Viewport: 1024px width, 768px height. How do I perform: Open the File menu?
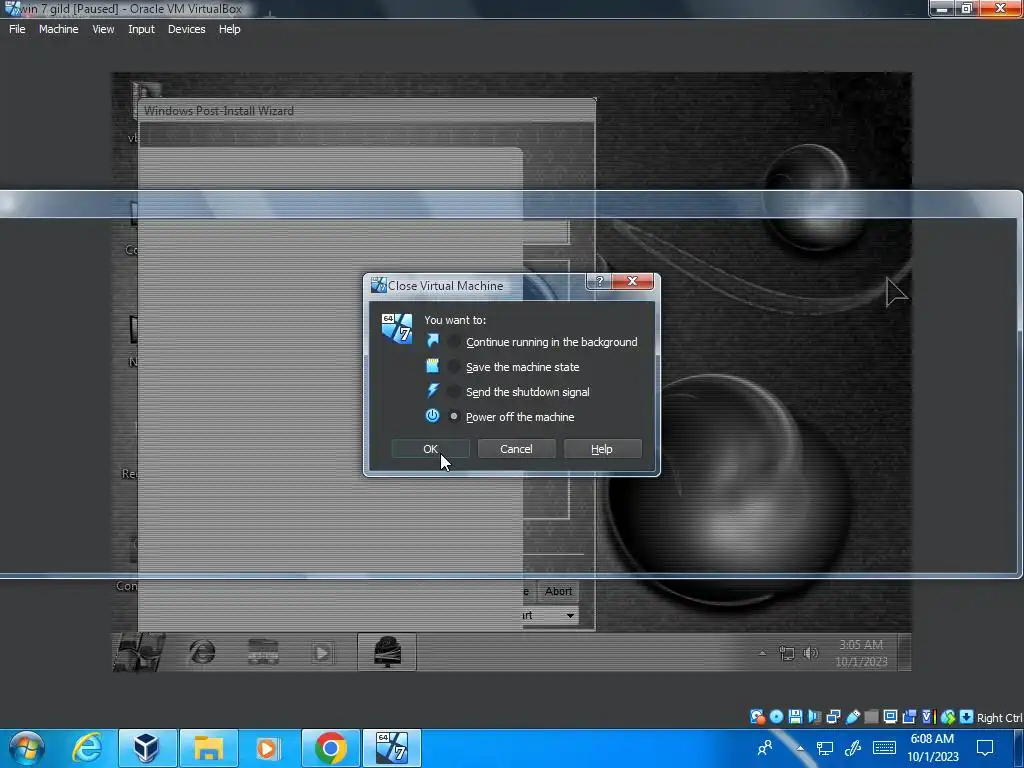click(x=17, y=29)
